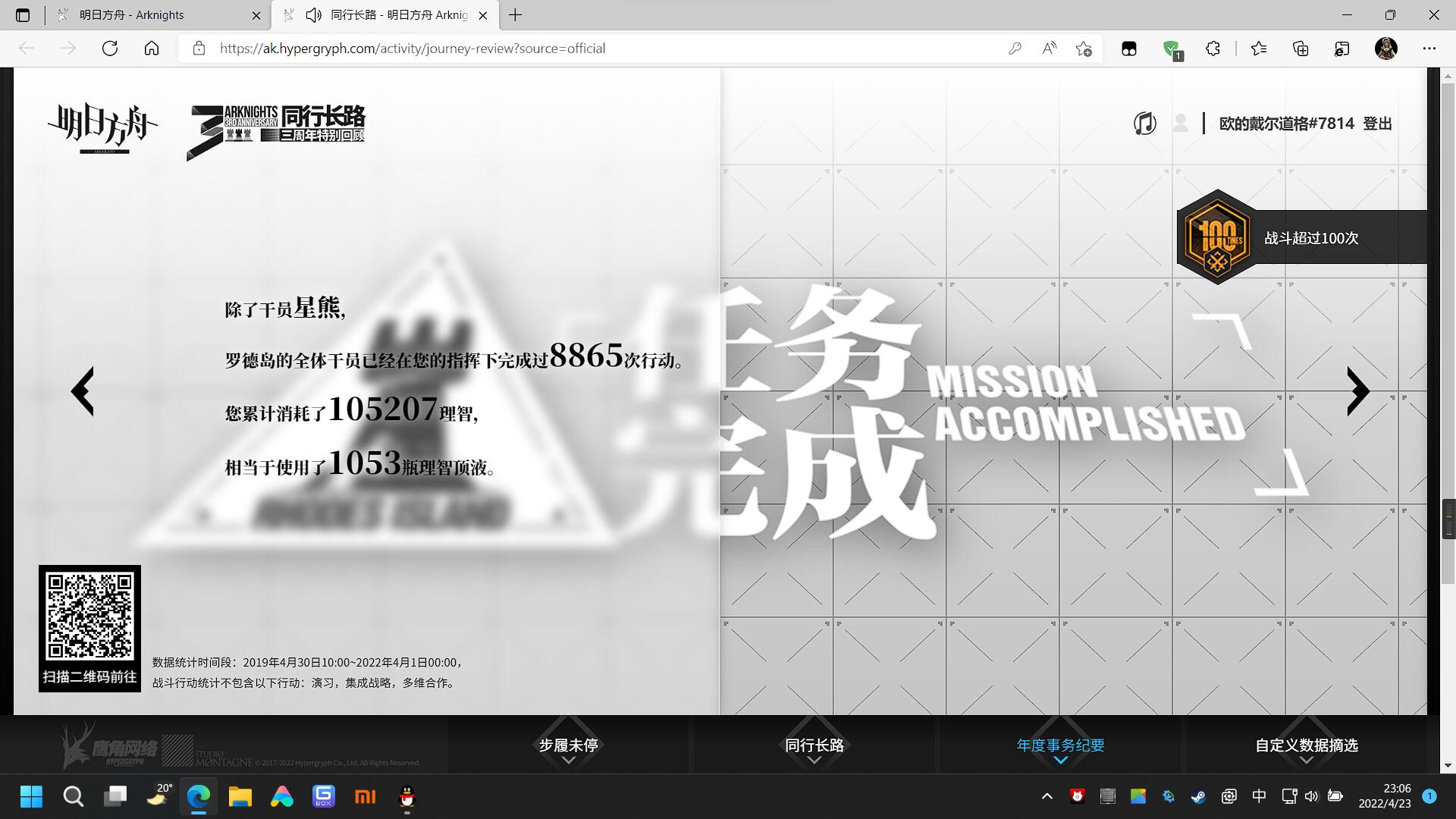
Task: Open a new browser tab
Action: 516,15
